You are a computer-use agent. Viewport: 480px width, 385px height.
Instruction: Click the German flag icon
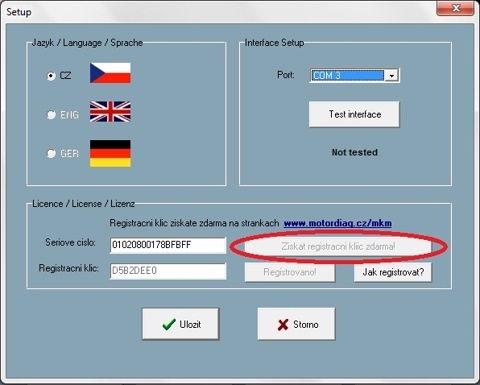pyautogui.click(x=110, y=153)
